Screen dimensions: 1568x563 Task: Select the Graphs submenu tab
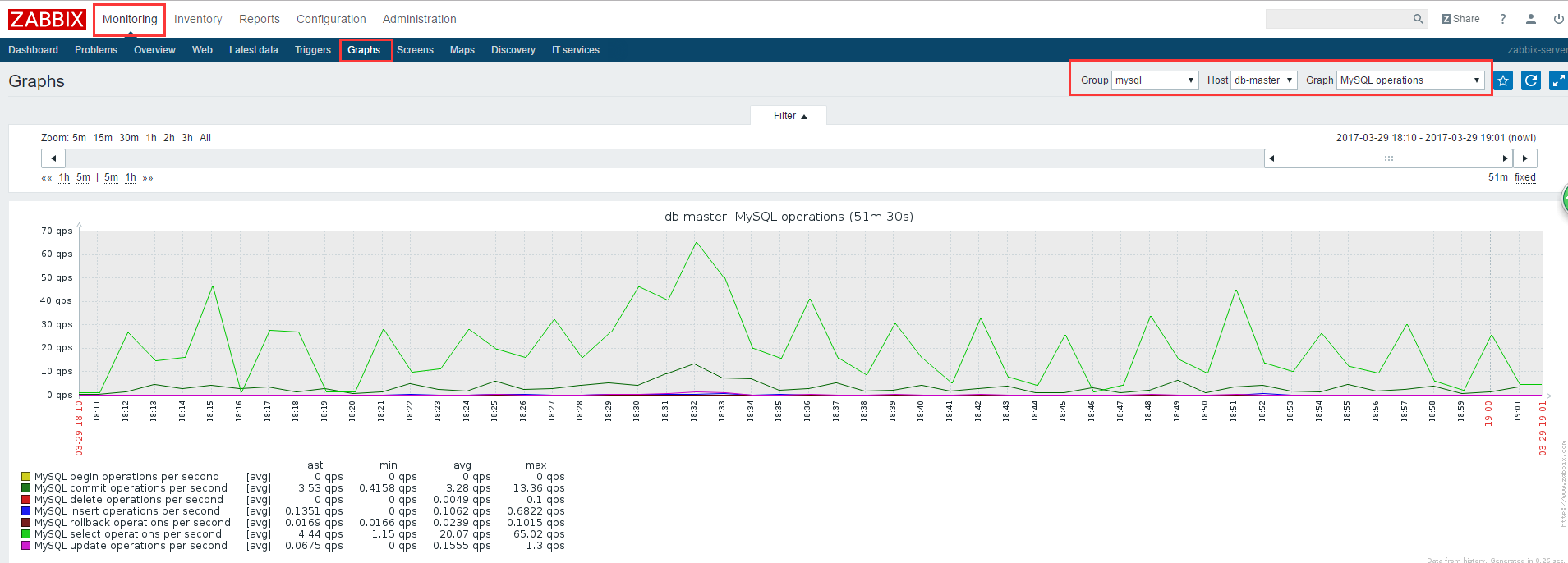click(364, 50)
